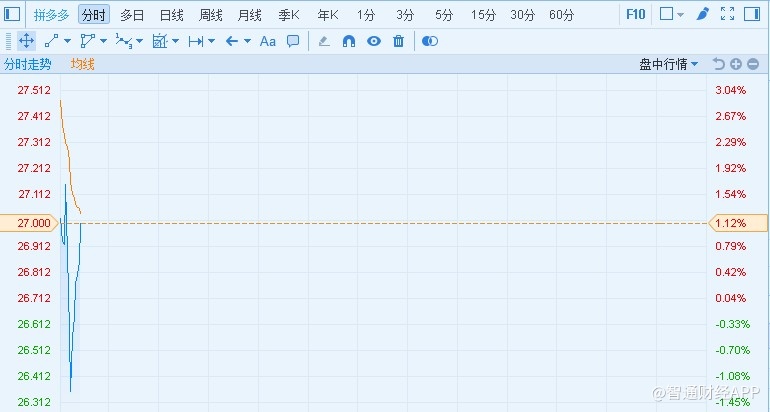The image size is (770, 412).
Task: Zoom in with the plus circle icon
Action: [x=736, y=64]
